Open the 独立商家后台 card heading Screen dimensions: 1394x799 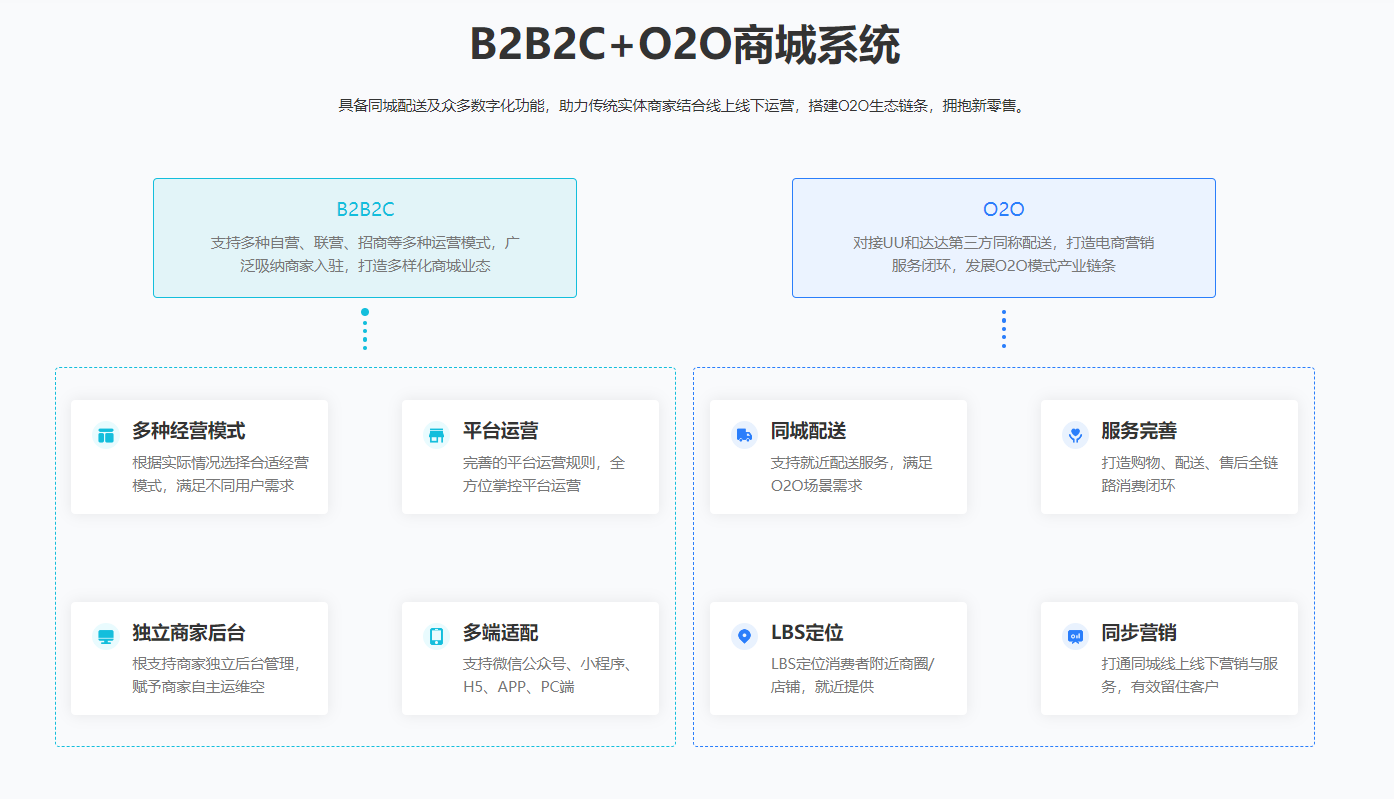click(189, 633)
